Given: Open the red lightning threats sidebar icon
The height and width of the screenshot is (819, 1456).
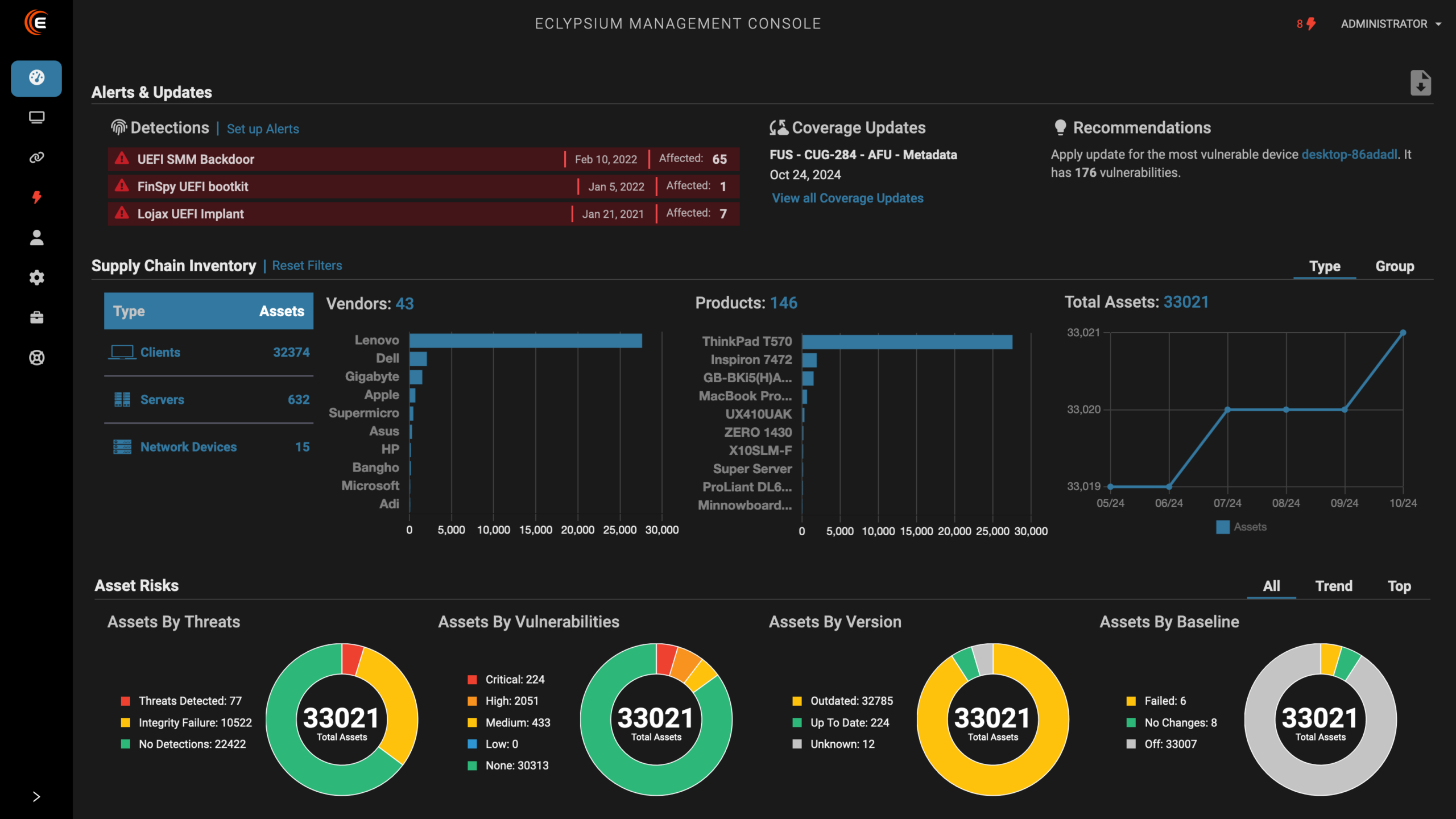Looking at the screenshot, I should (36, 197).
